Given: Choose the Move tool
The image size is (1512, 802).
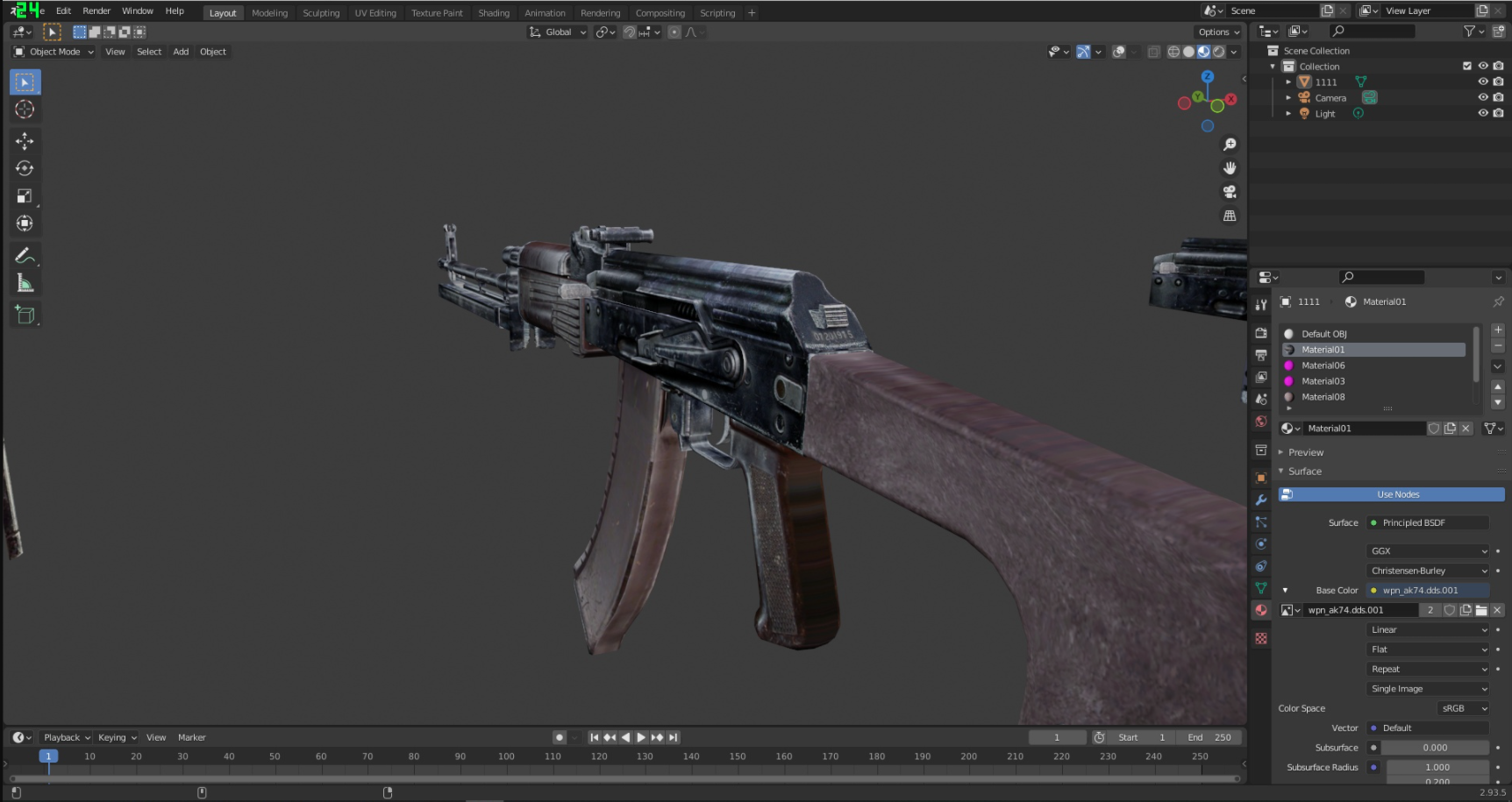Looking at the screenshot, I should (x=25, y=141).
